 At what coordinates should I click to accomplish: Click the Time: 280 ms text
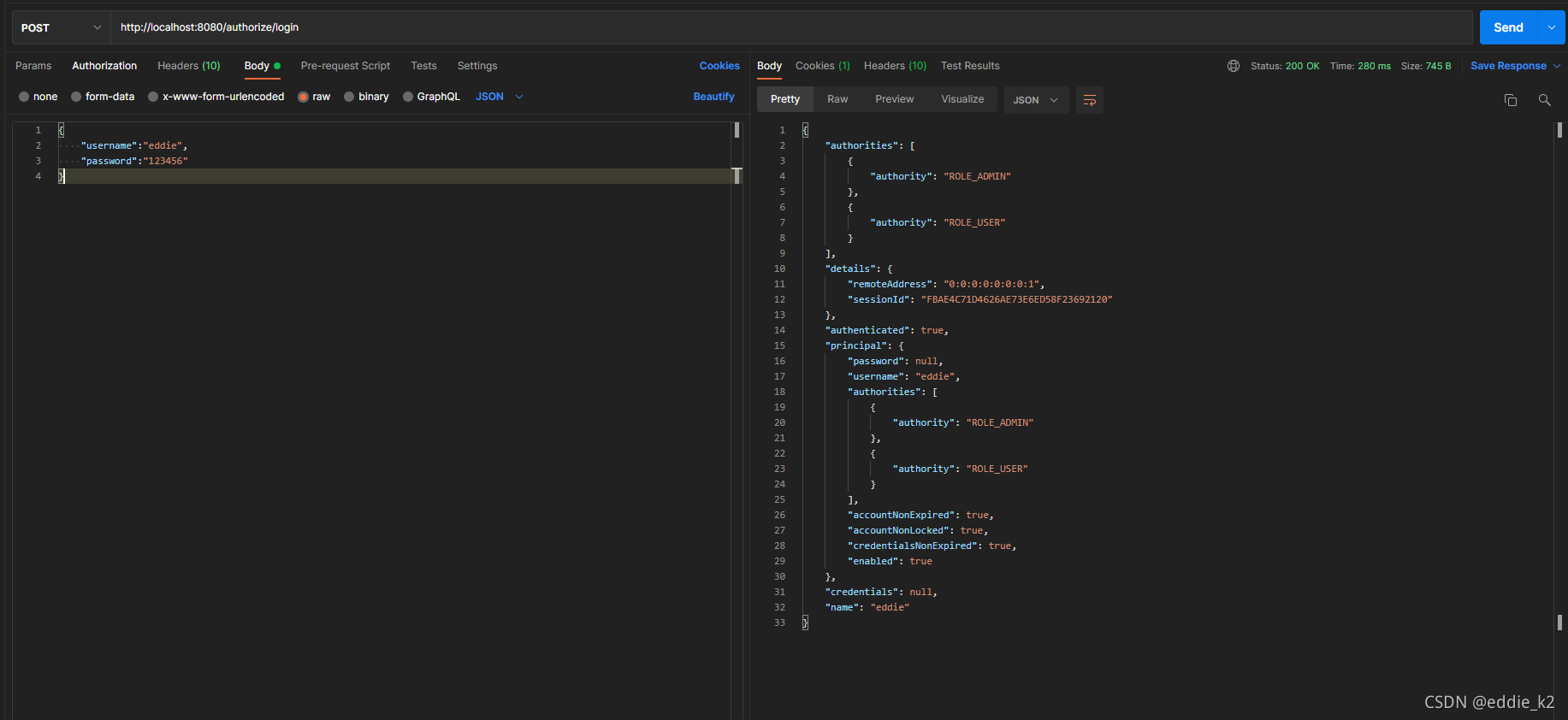[1360, 66]
